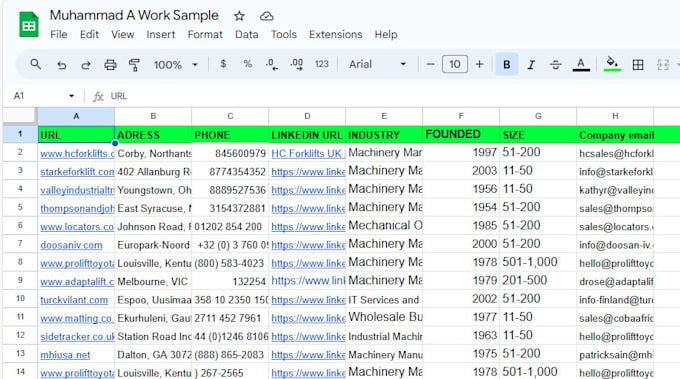Image resolution: width=680 pixels, height=379 pixels.
Task: Rename the document title Muhammad A Work Sample
Action: pos(134,15)
